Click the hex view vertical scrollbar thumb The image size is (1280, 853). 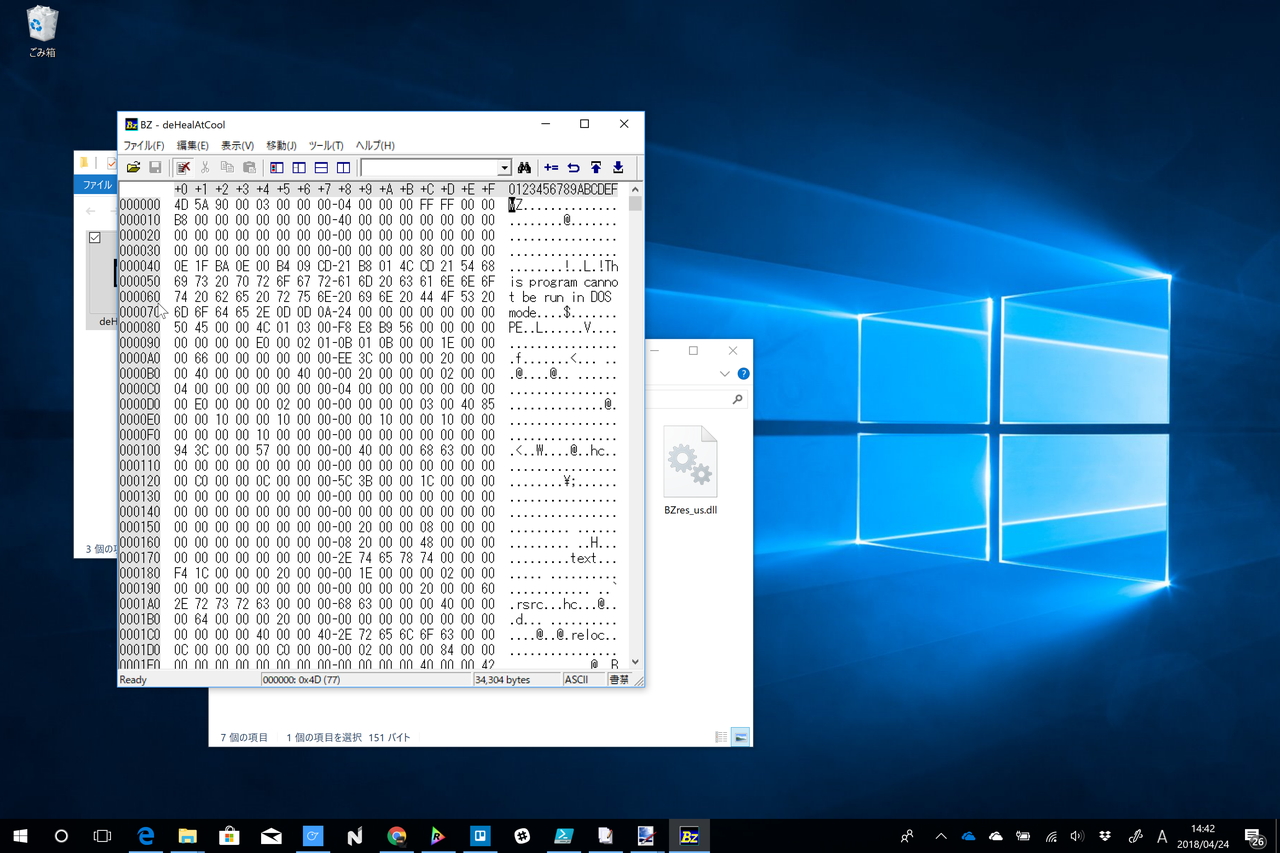point(635,203)
